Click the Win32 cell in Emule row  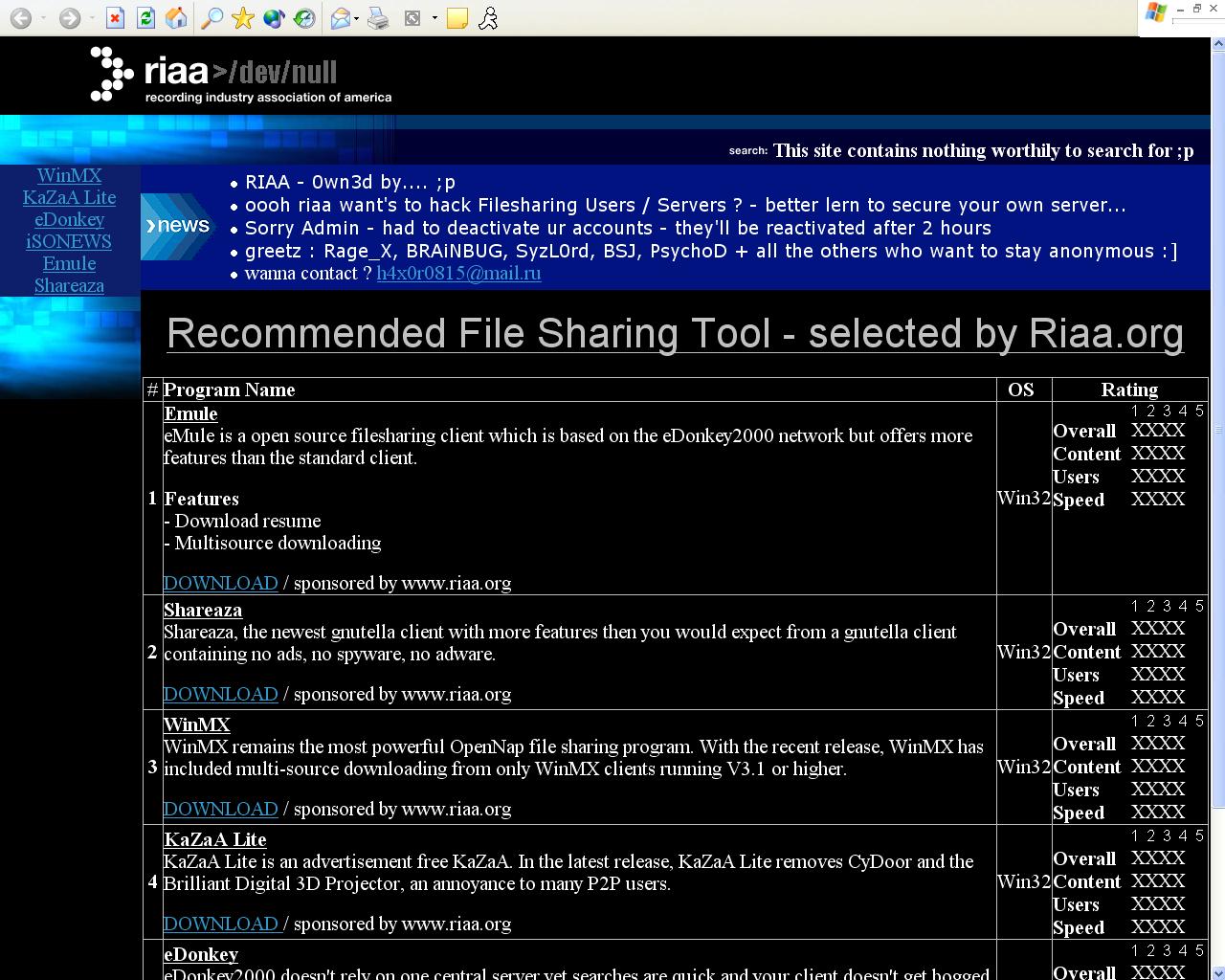(1024, 498)
